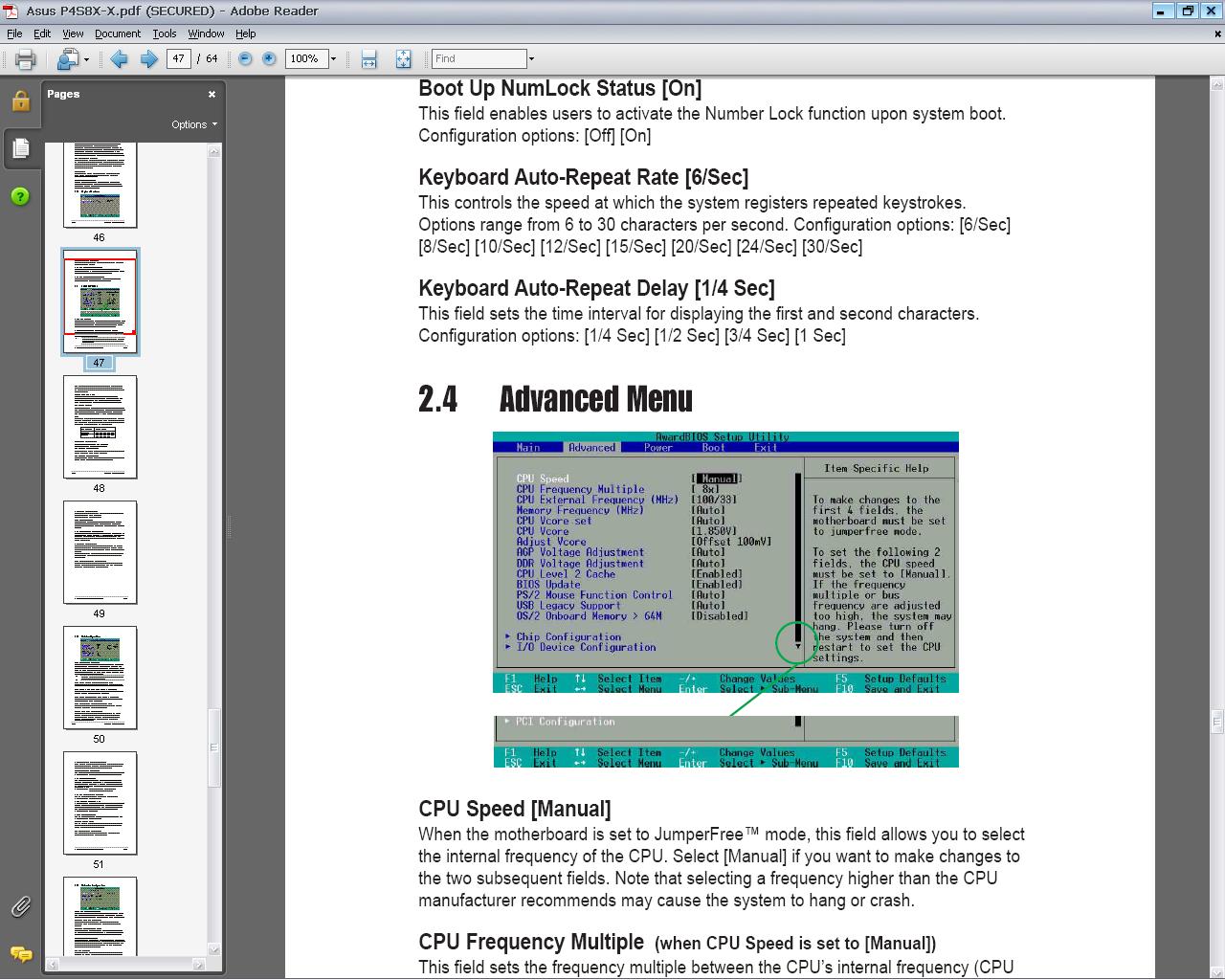Open the Attachments paperclip panel
The width and height of the screenshot is (1225, 980).
point(20,906)
